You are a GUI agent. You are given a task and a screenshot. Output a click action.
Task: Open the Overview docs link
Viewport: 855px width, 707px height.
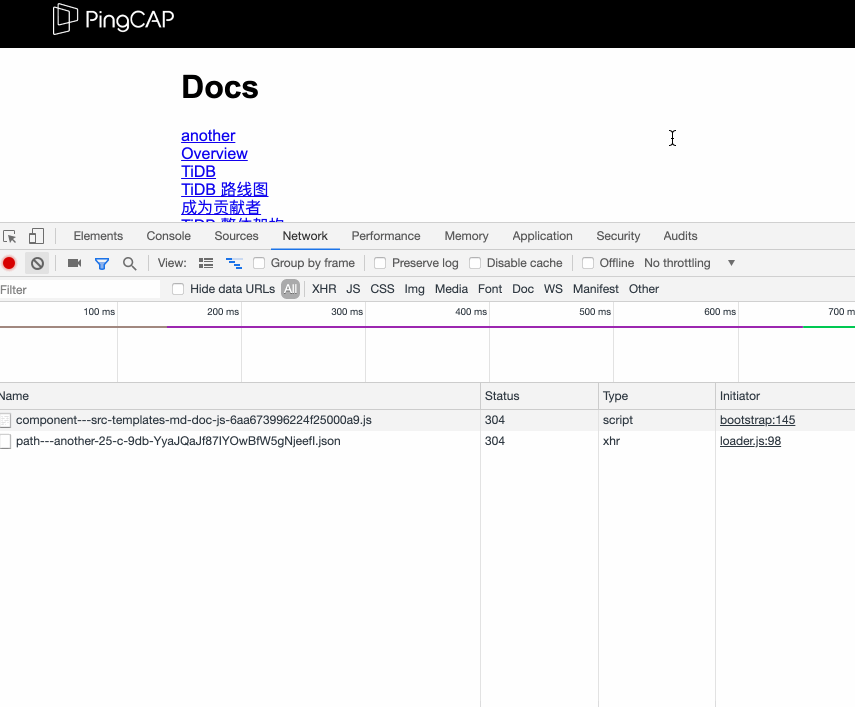214,153
